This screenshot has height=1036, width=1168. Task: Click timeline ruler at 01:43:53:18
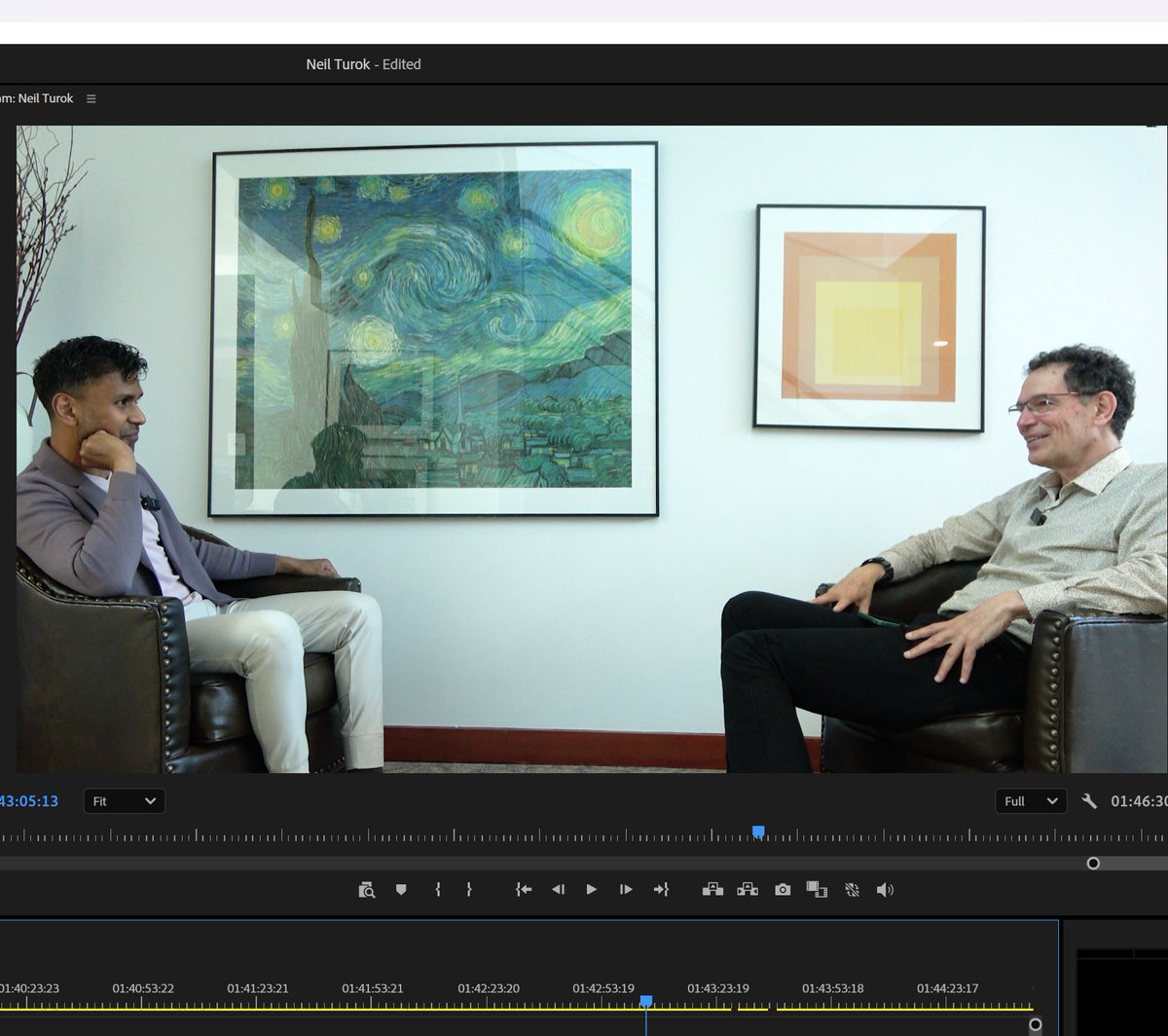coord(833,988)
